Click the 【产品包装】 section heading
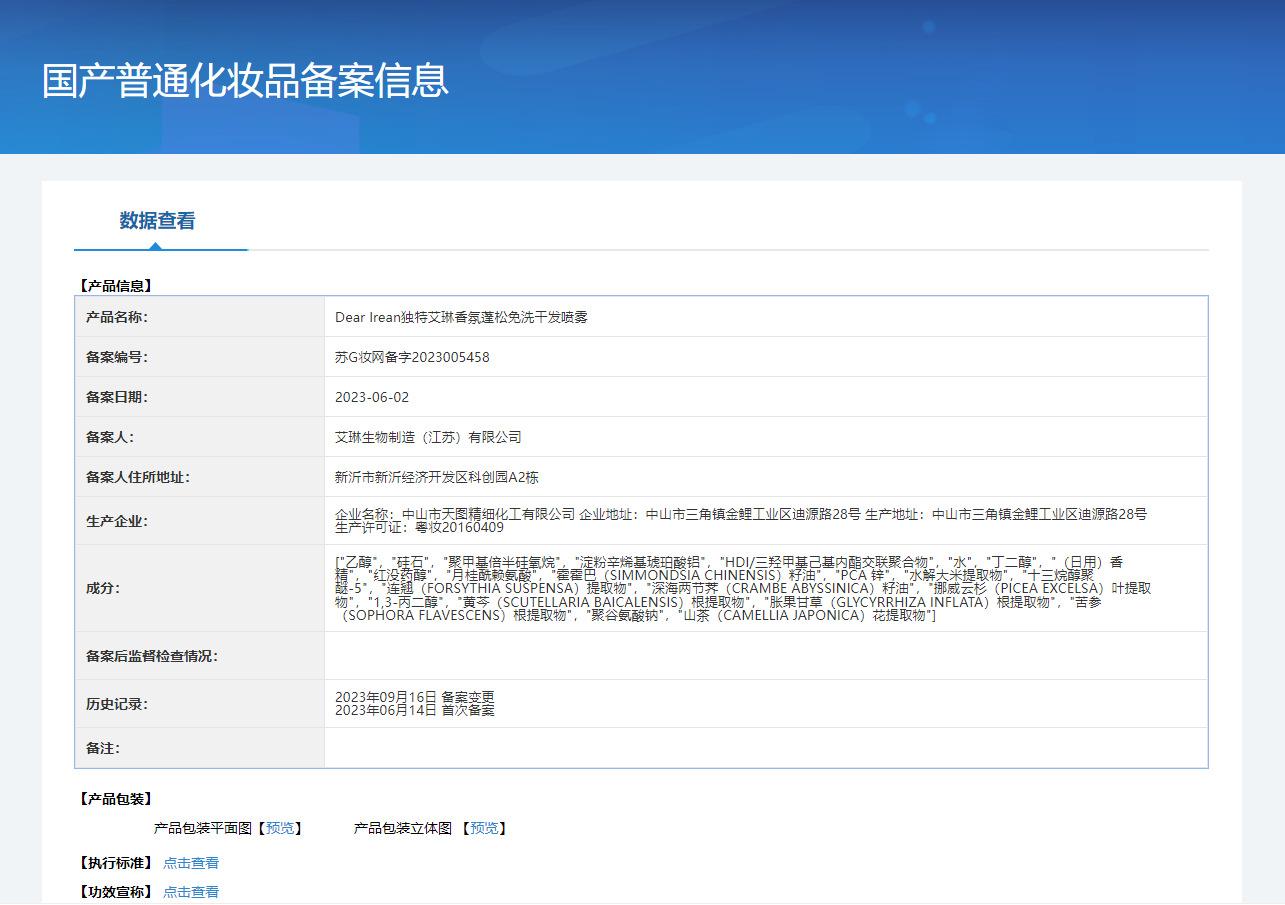This screenshot has height=905, width=1285. click(x=116, y=799)
